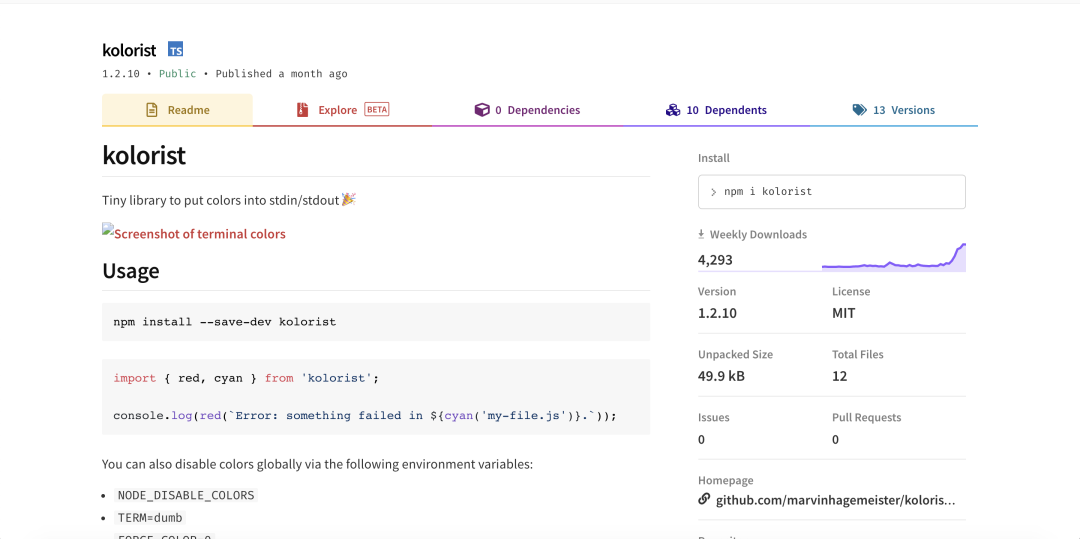1080x539 pixels.
Task: Switch to the Explore tab
Action: pyautogui.click(x=342, y=110)
